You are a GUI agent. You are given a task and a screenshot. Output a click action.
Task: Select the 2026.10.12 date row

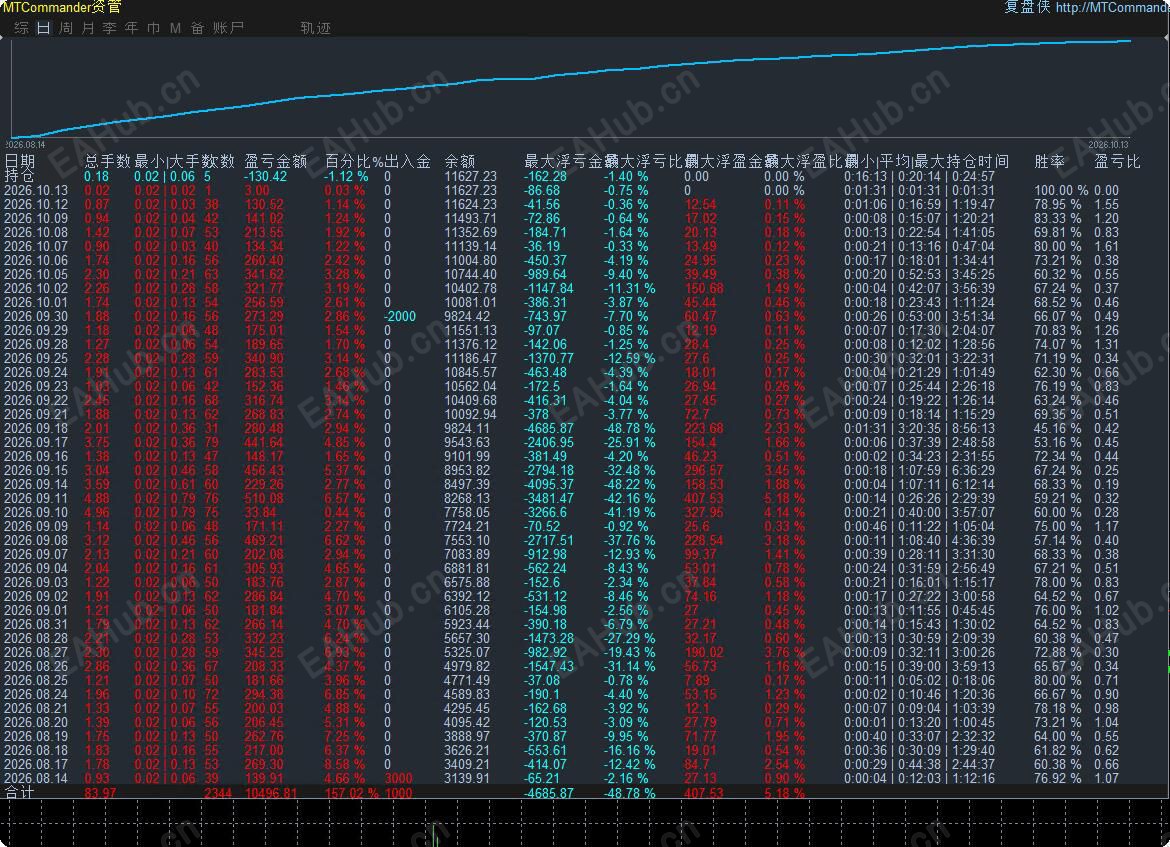[36, 204]
